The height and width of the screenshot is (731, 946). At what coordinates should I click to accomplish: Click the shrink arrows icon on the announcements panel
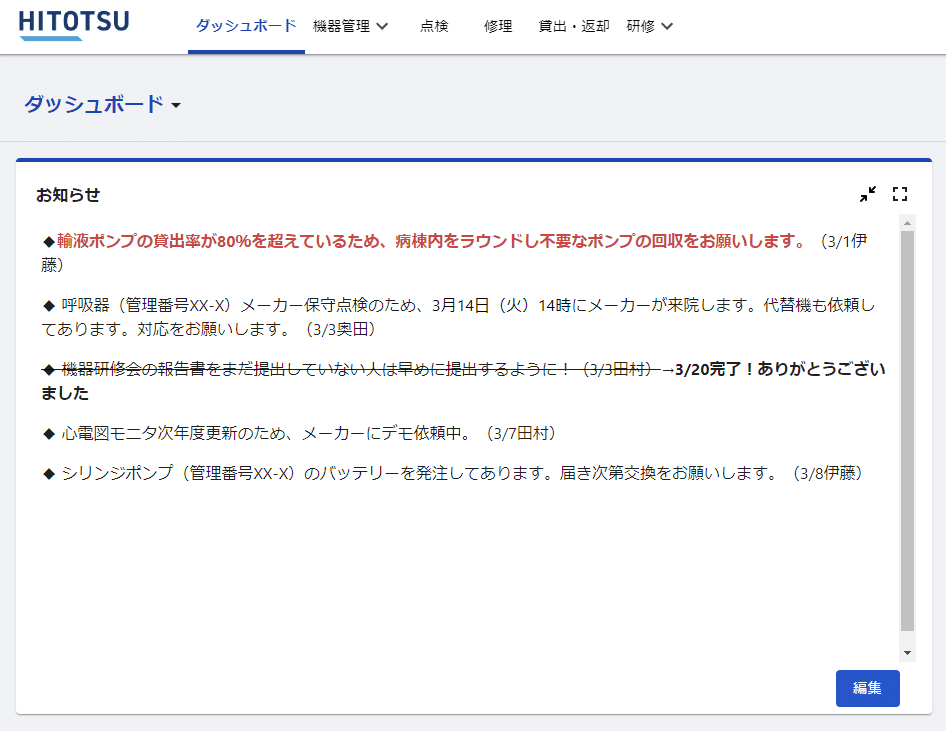[x=866, y=194]
